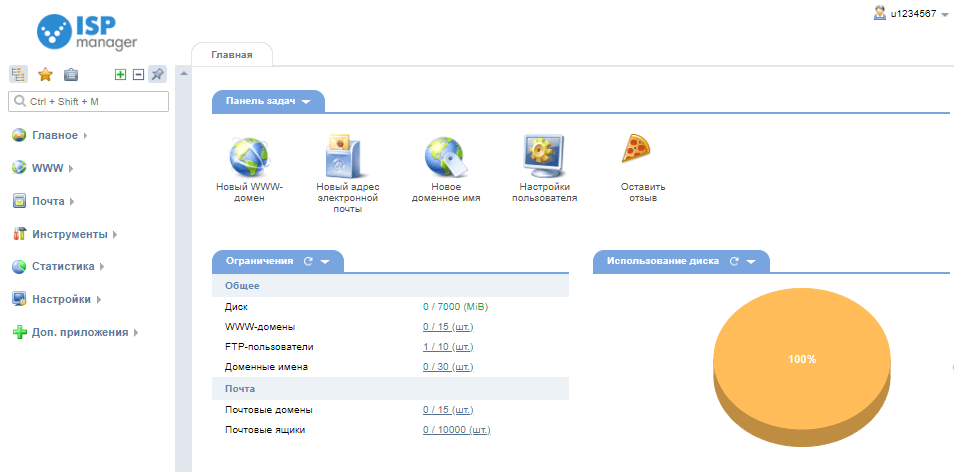Open the menu tree view icon
This screenshot has height=472, width=954.
pos(18,74)
